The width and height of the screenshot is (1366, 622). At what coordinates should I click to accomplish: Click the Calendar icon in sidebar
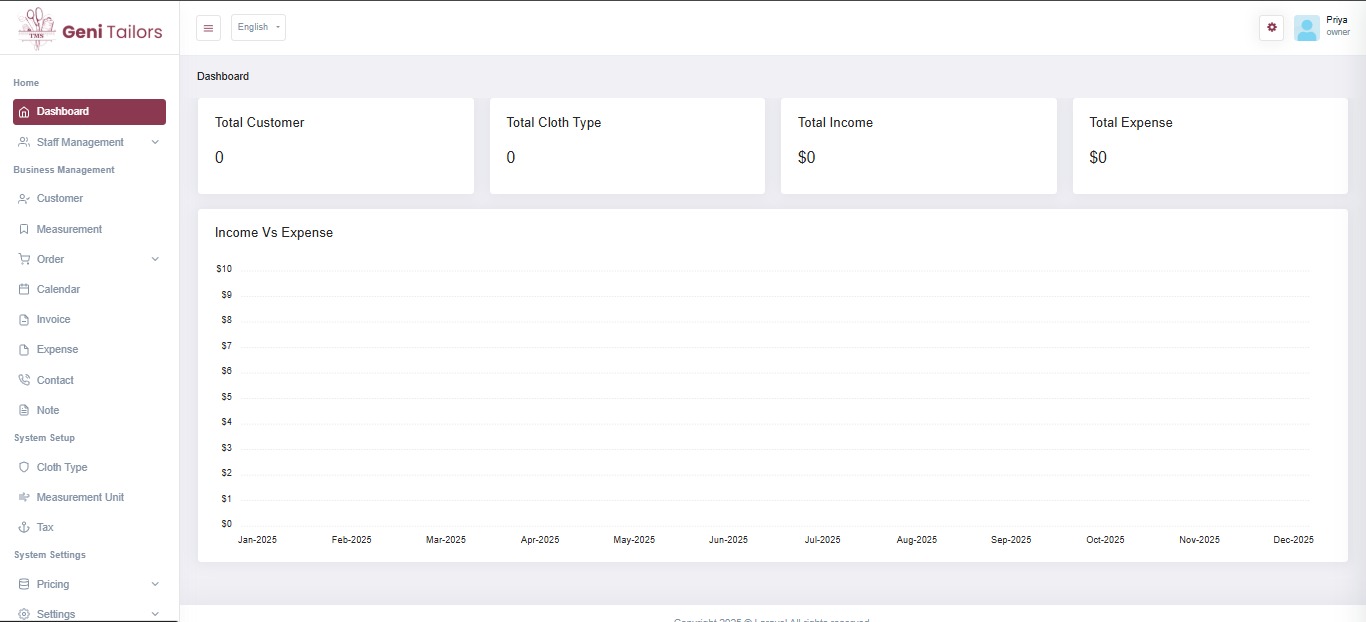pyautogui.click(x=24, y=289)
